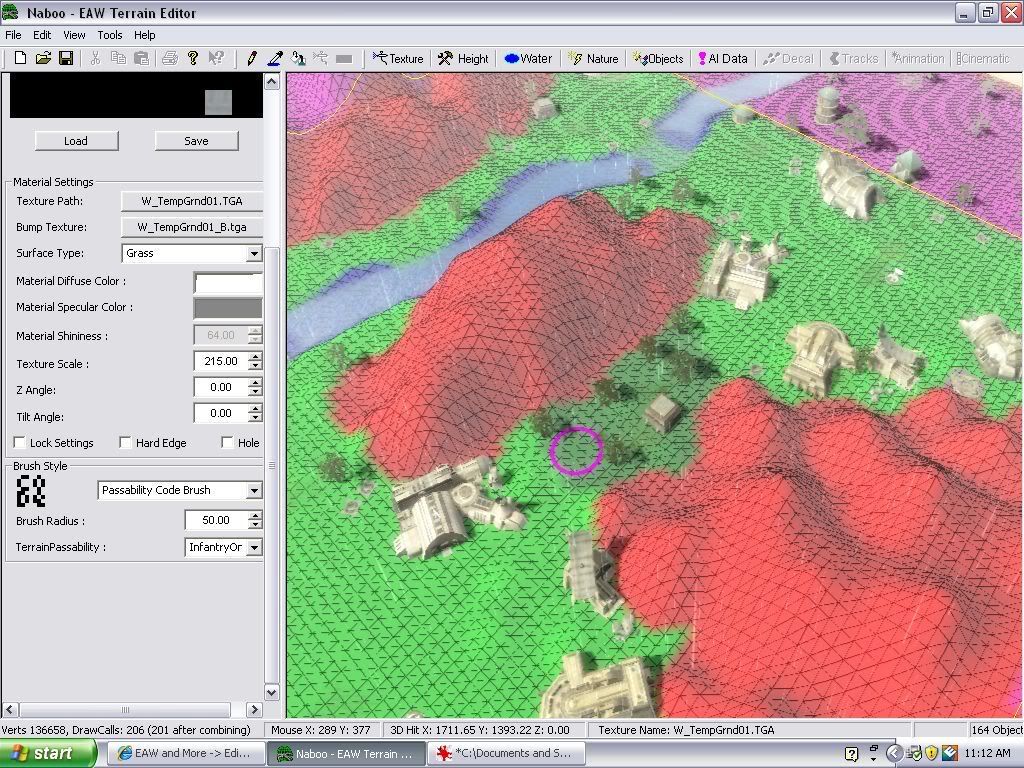Click the Paste clipboard toolbar icon

point(141,58)
